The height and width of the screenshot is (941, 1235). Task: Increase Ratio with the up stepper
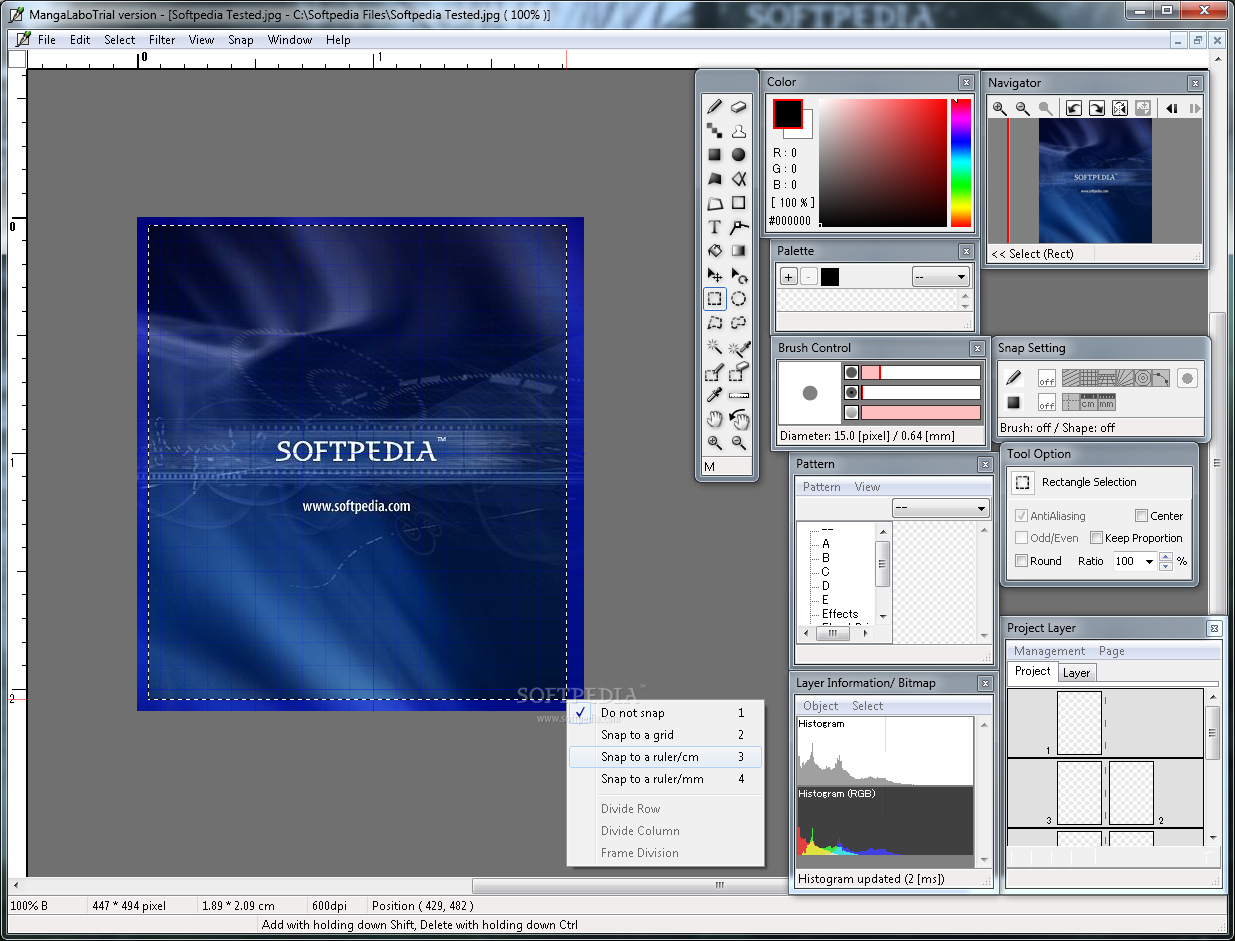(1165, 557)
